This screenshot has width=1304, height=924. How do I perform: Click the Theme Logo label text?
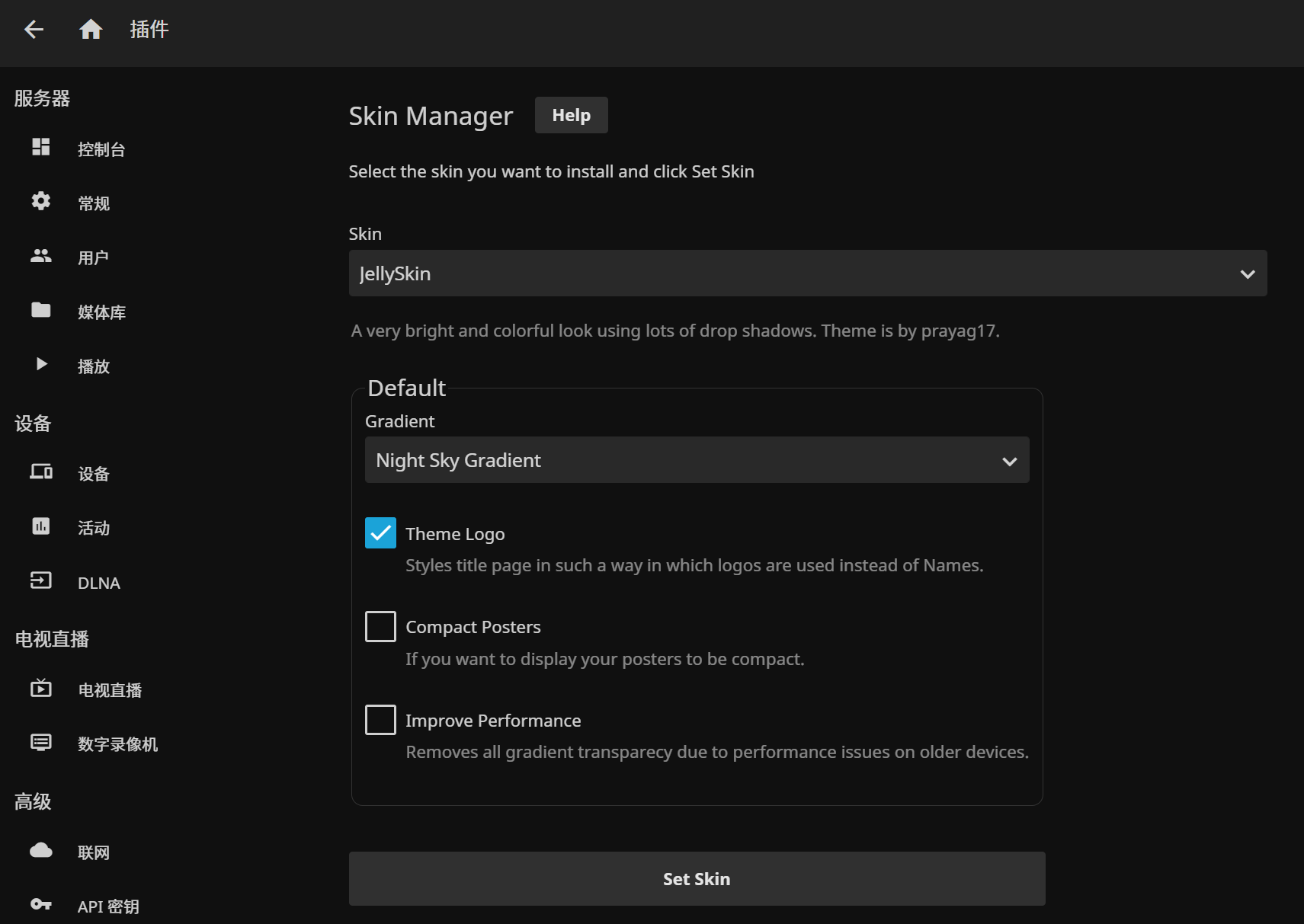coord(455,534)
